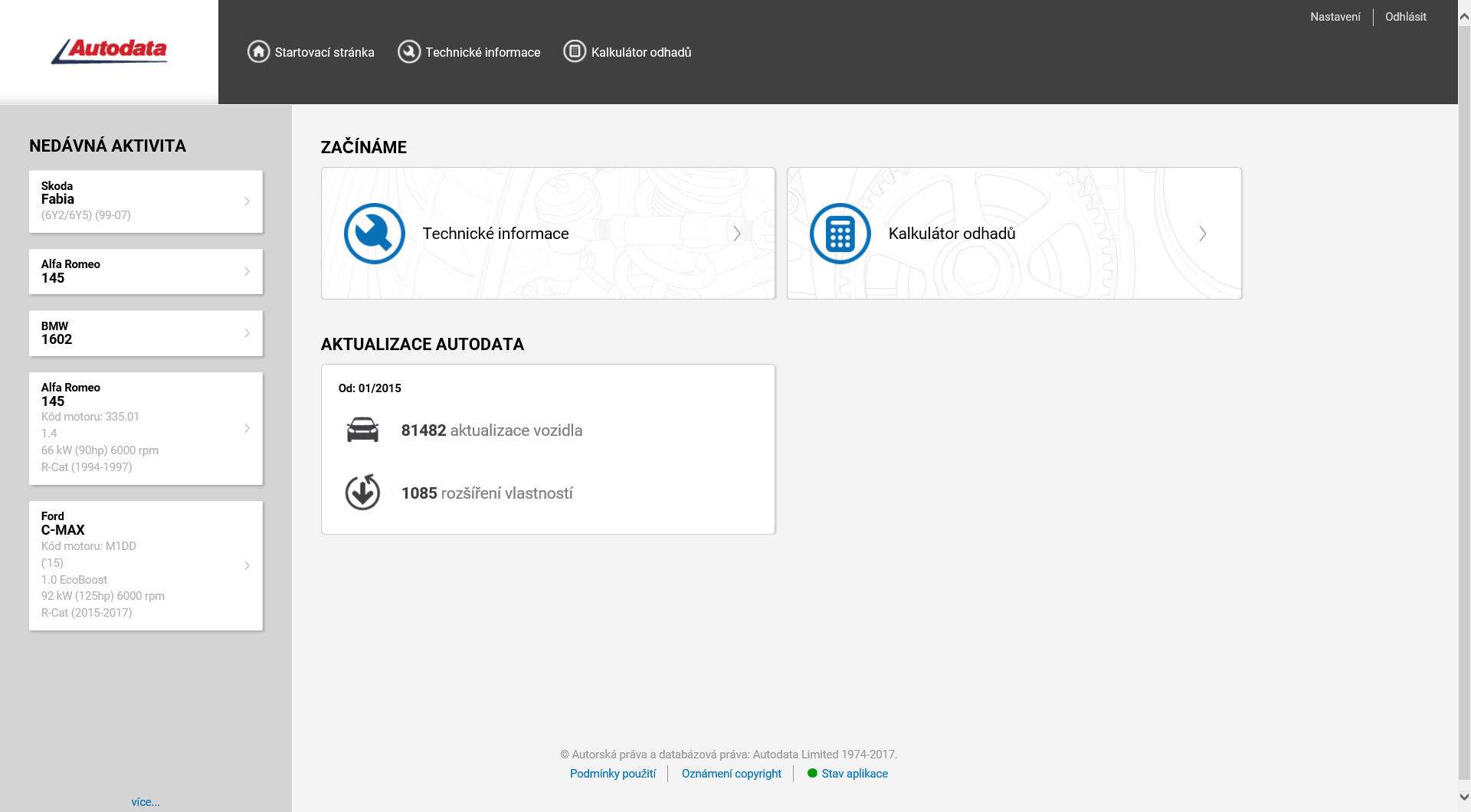This screenshot has width=1471, height=812.
Task: Expand the Ford C-MAX chevron arrow
Action: [247, 565]
